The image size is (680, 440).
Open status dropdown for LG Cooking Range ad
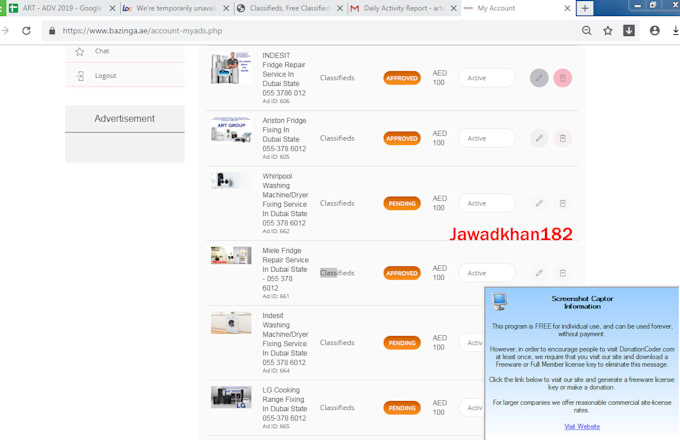click(471, 408)
